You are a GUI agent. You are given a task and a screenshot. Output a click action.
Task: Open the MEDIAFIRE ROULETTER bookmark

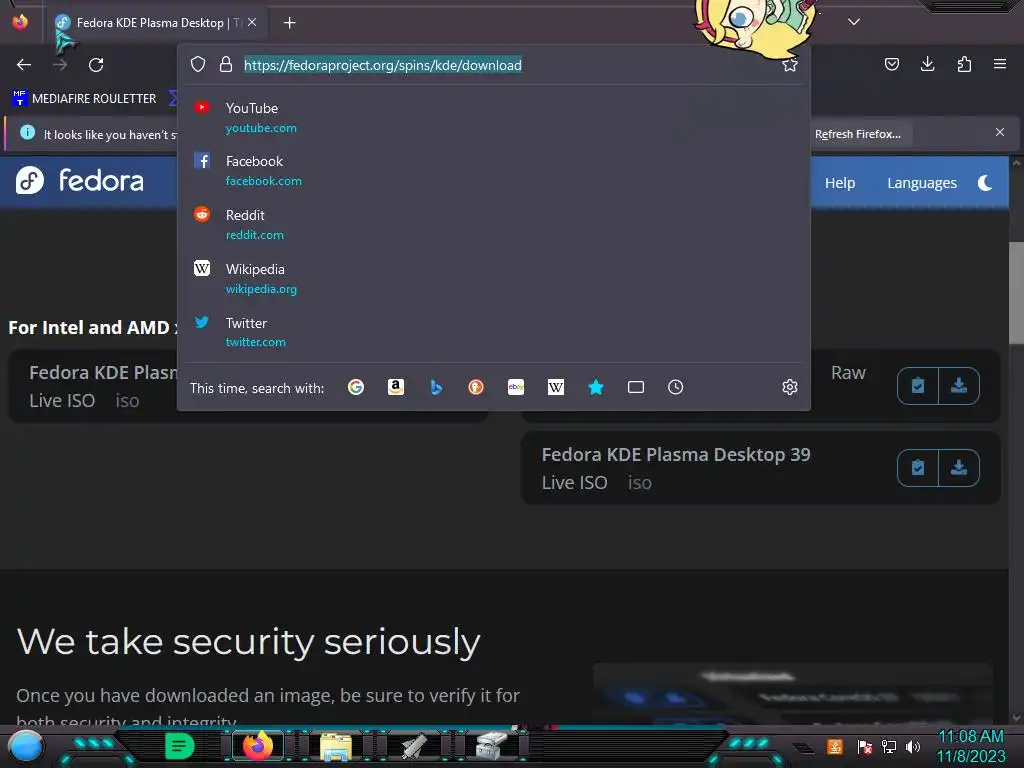[x=84, y=99]
